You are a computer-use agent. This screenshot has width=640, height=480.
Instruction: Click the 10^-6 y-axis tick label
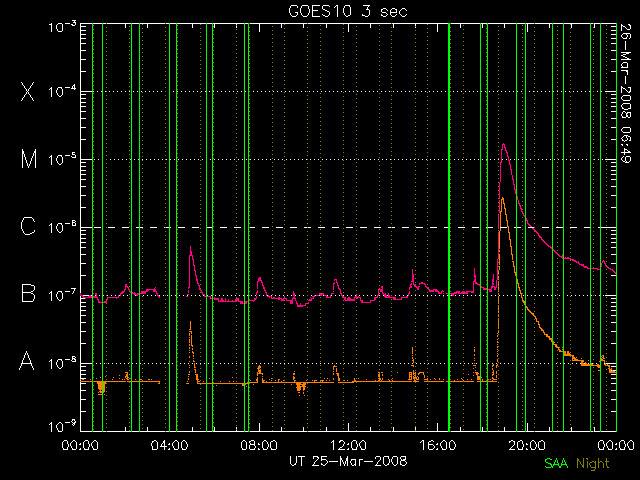coord(62,227)
